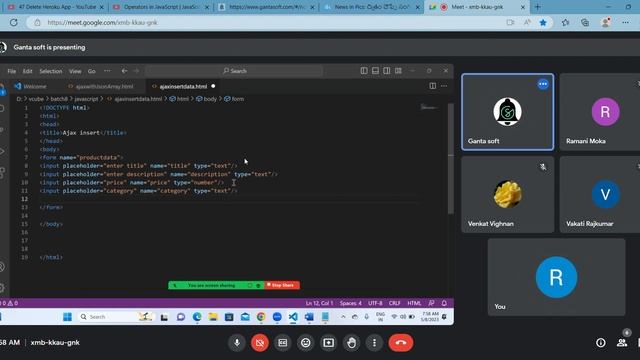Split the editor right icon
The image size is (640, 360).
click(433, 86)
